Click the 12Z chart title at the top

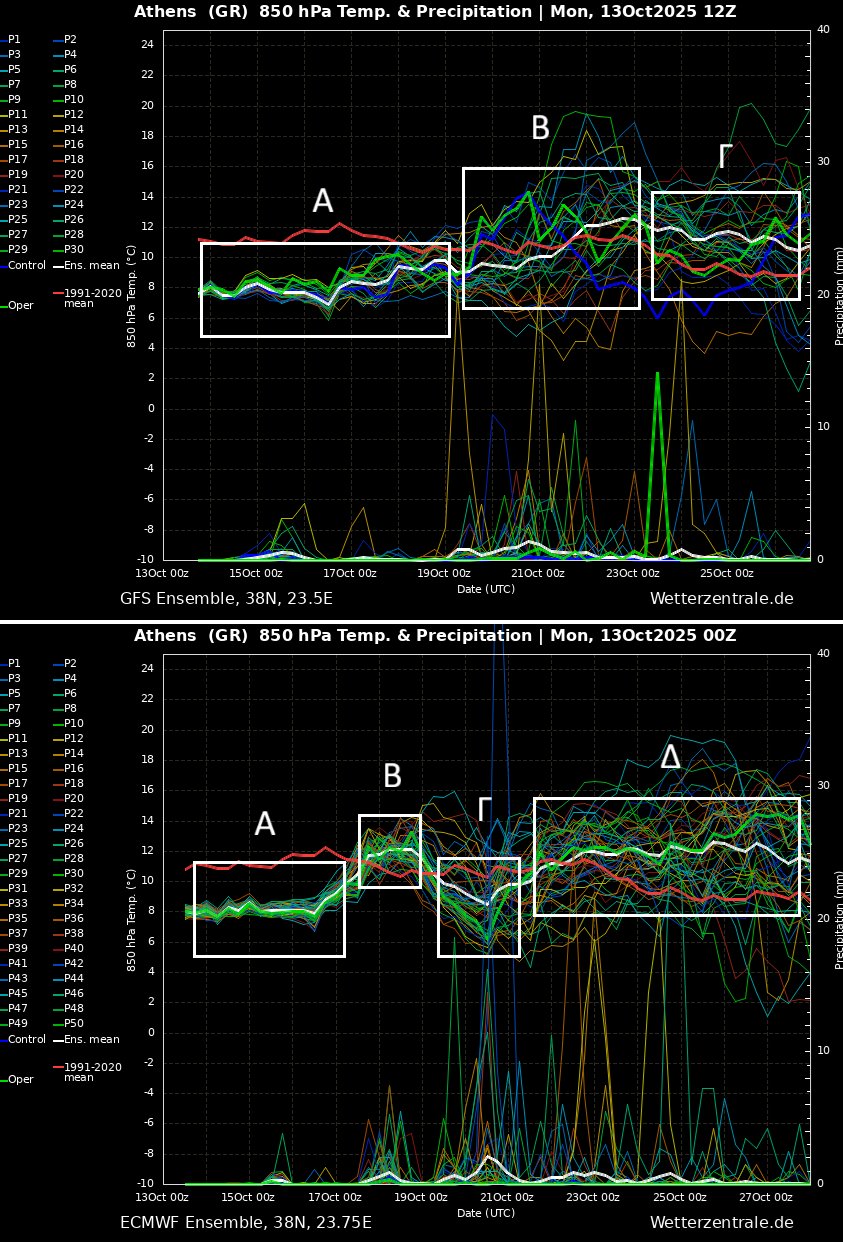435,12
